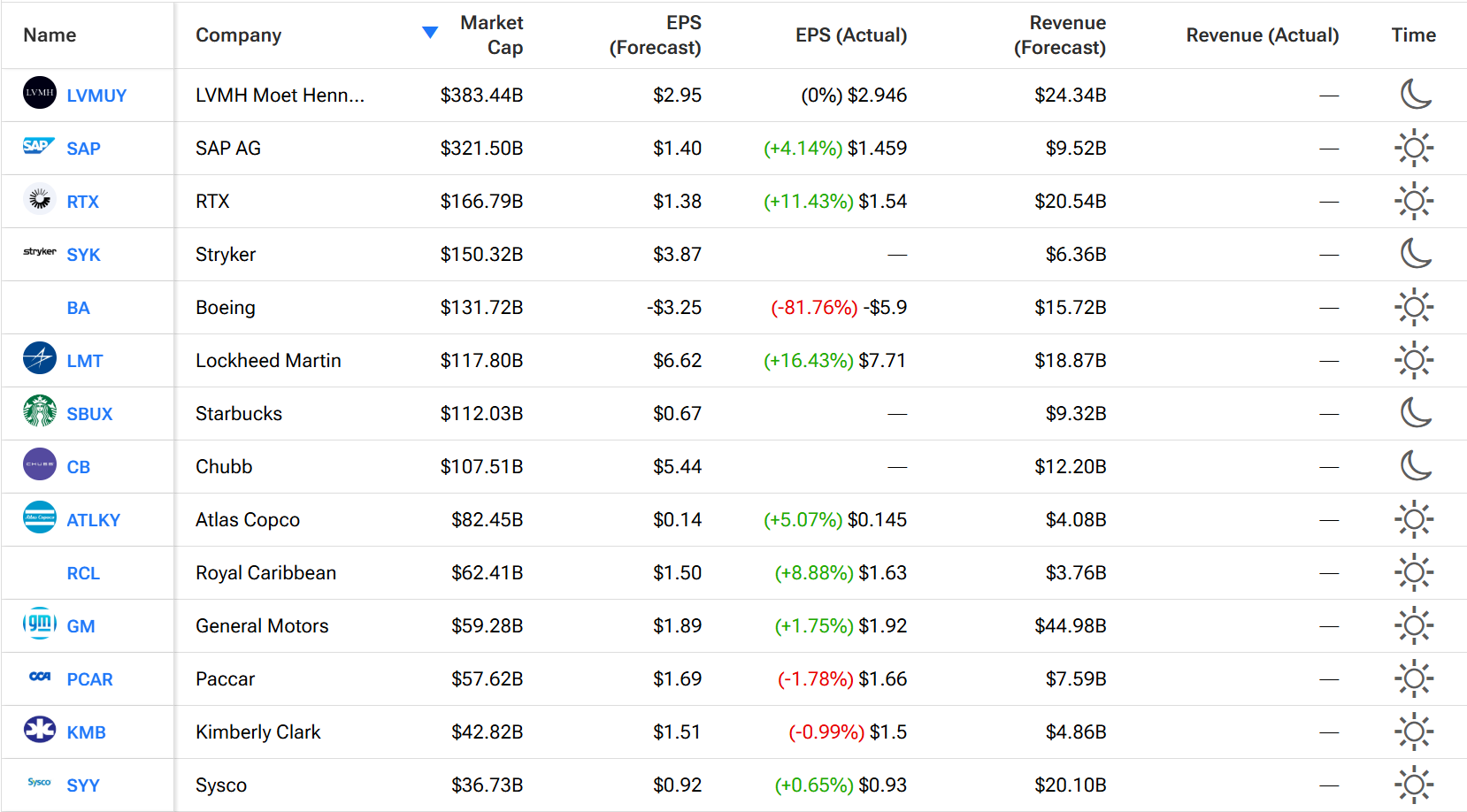Sort by the Name column header
Viewport: 1467px width, 812px height.
[x=50, y=35]
